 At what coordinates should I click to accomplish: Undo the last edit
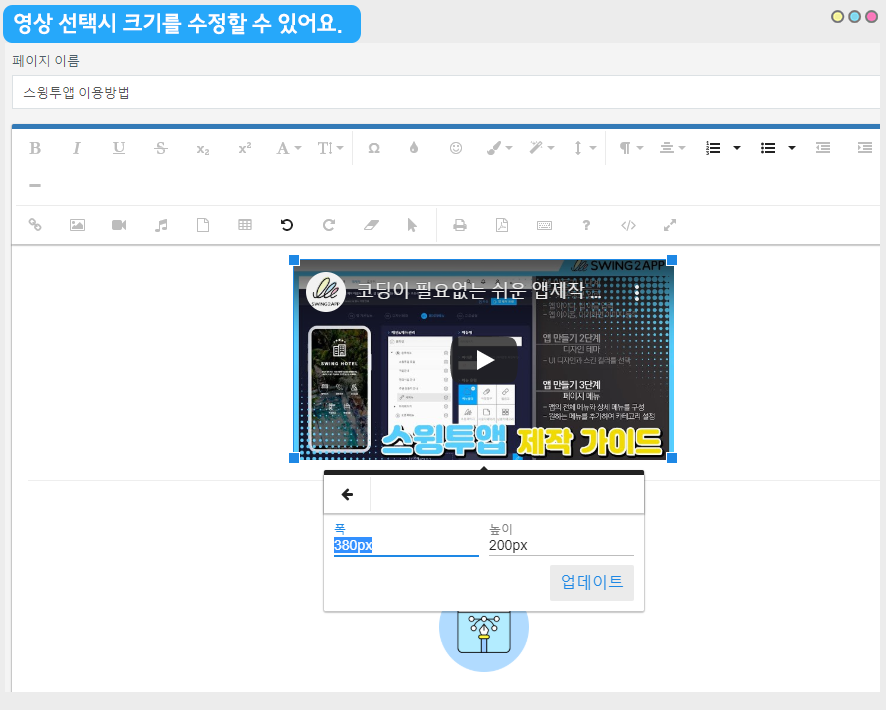287,225
